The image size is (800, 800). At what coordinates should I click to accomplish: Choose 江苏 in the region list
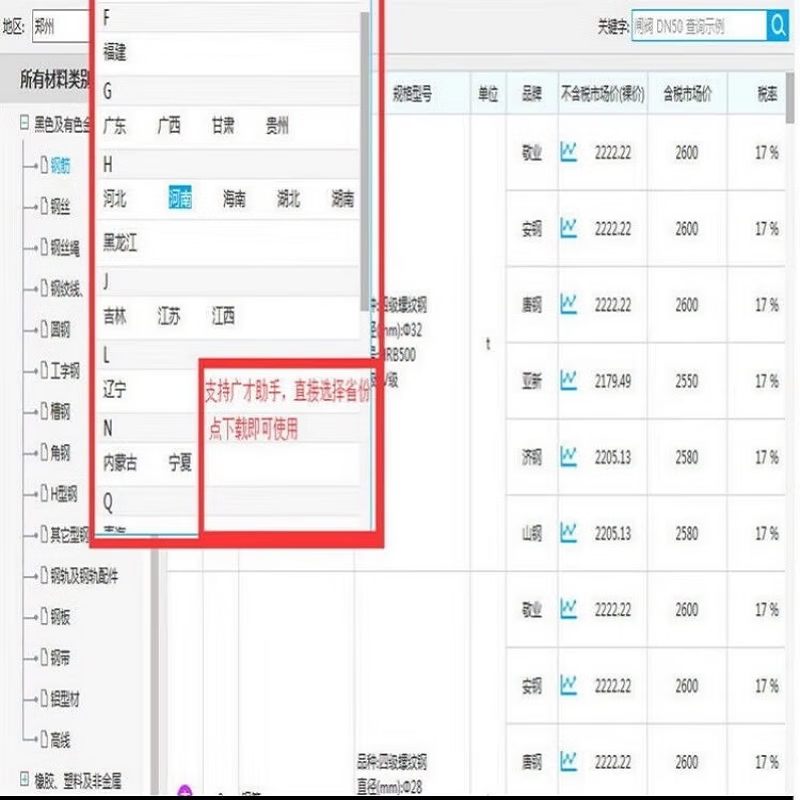coord(169,316)
